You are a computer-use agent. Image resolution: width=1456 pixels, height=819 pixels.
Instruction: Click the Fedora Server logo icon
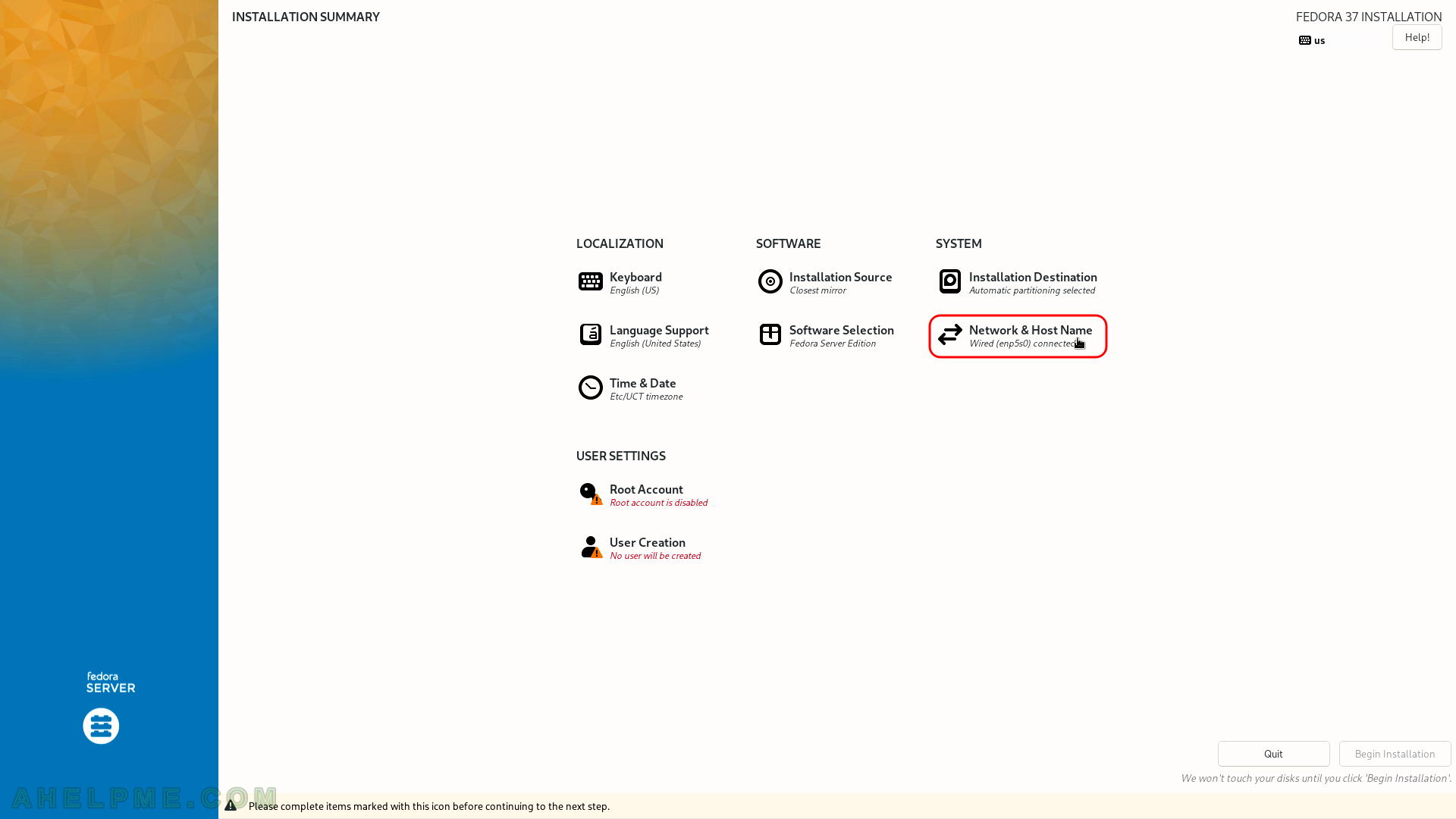(101, 726)
